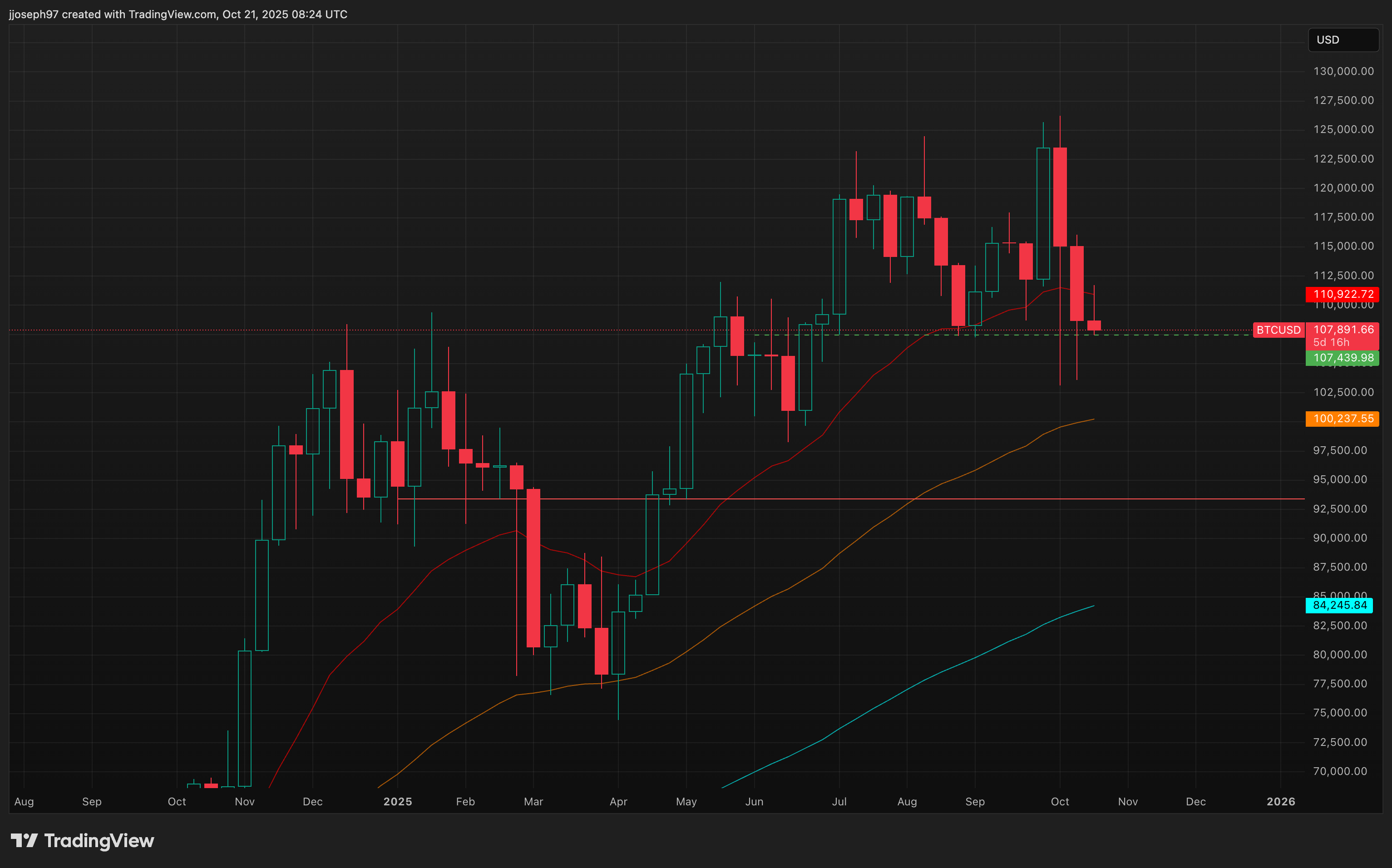
Task: Click the latest small red candle
Action: coord(1094,325)
